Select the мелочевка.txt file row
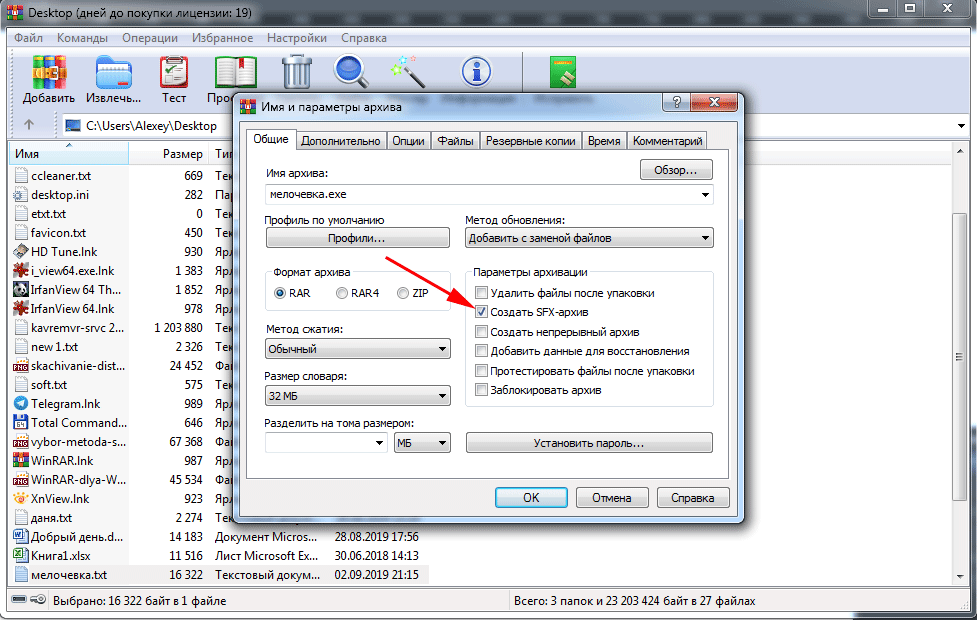 coord(219,575)
